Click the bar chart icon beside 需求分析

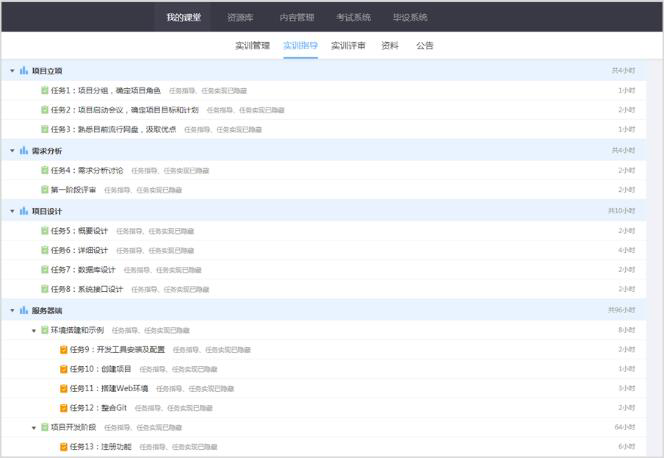(24, 151)
